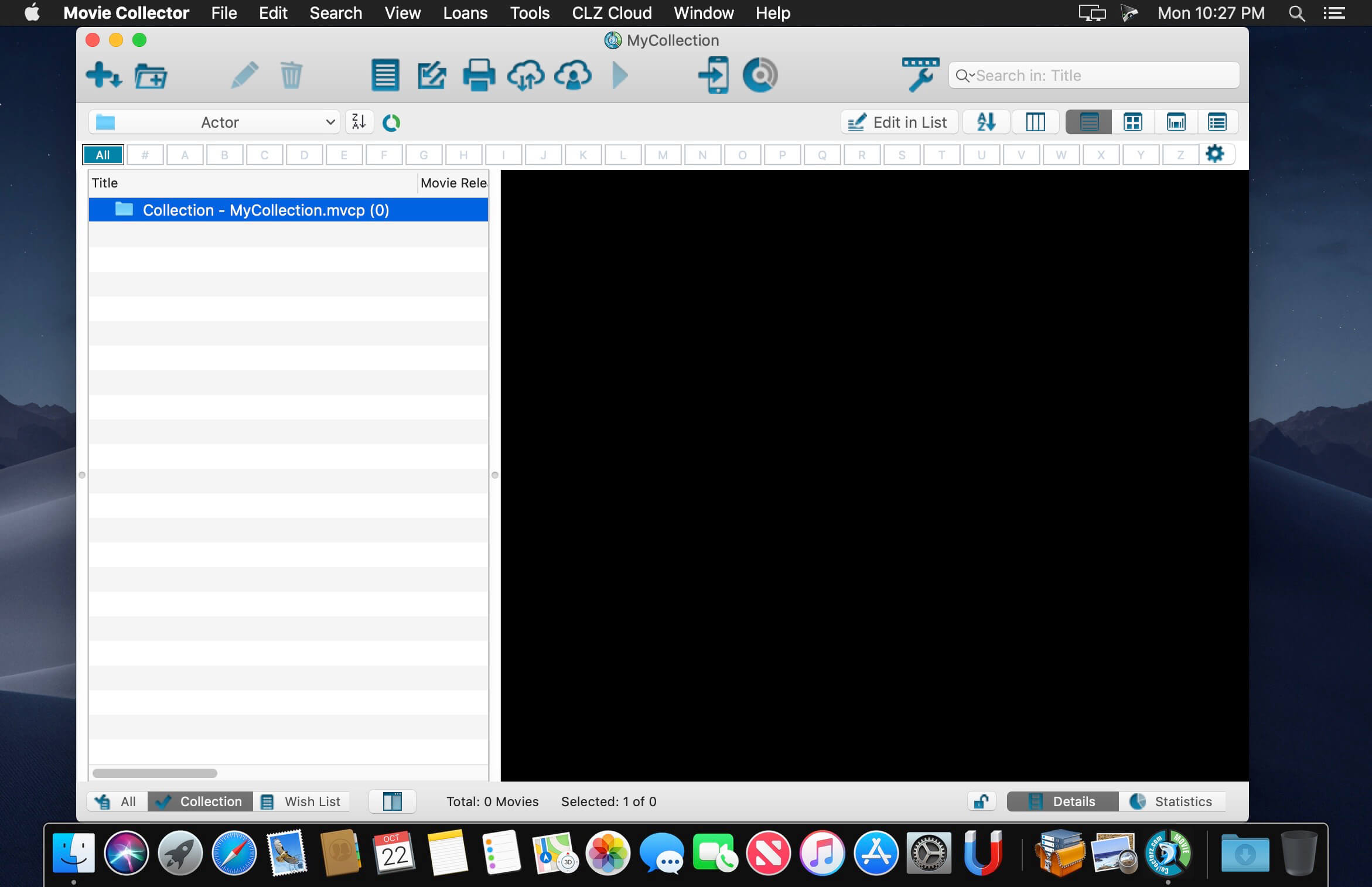Select the All alphabet filter button
Viewport: 1372px width, 887px height.
point(103,155)
